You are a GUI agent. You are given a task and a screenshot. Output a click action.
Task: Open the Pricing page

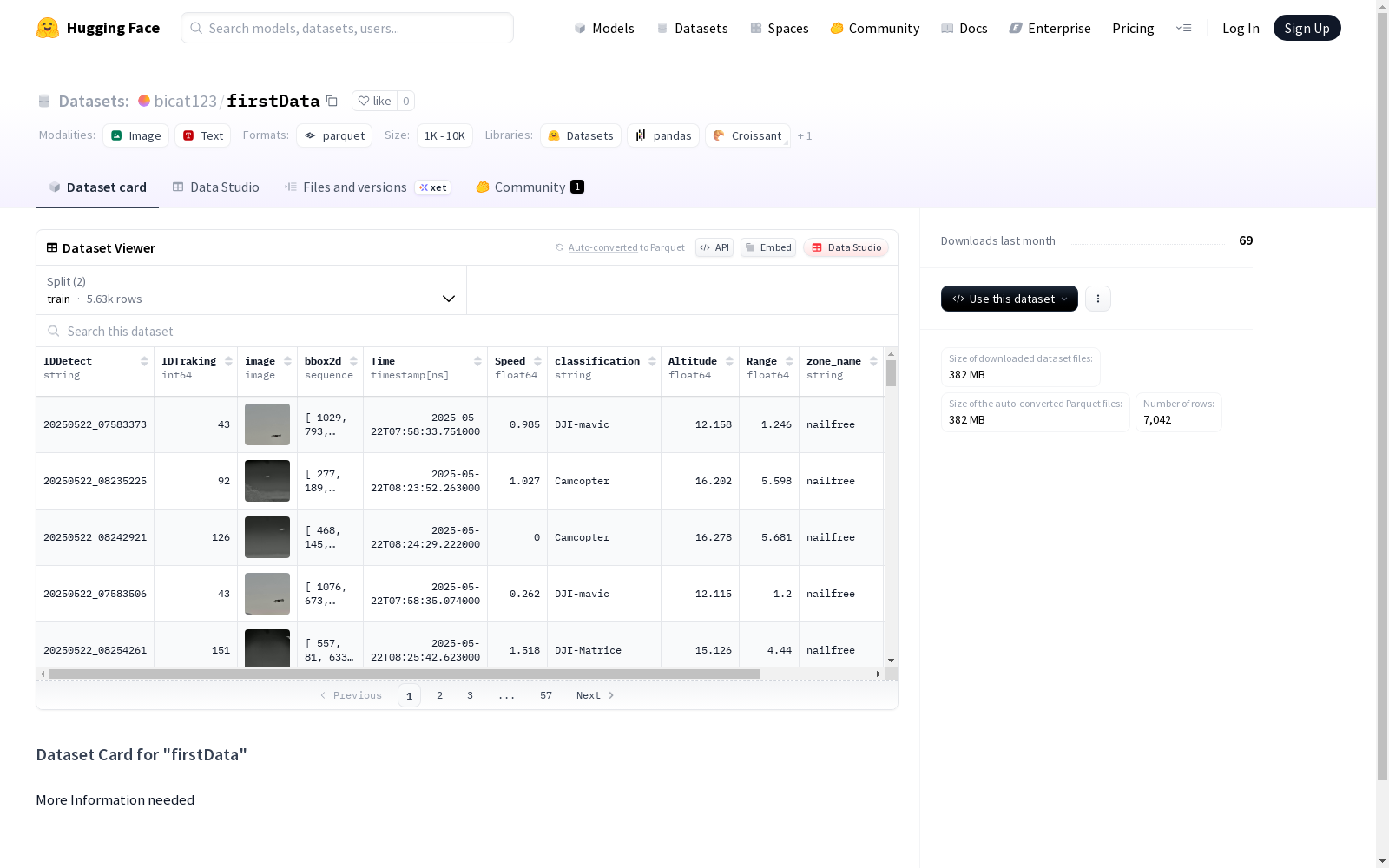[1133, 28]
